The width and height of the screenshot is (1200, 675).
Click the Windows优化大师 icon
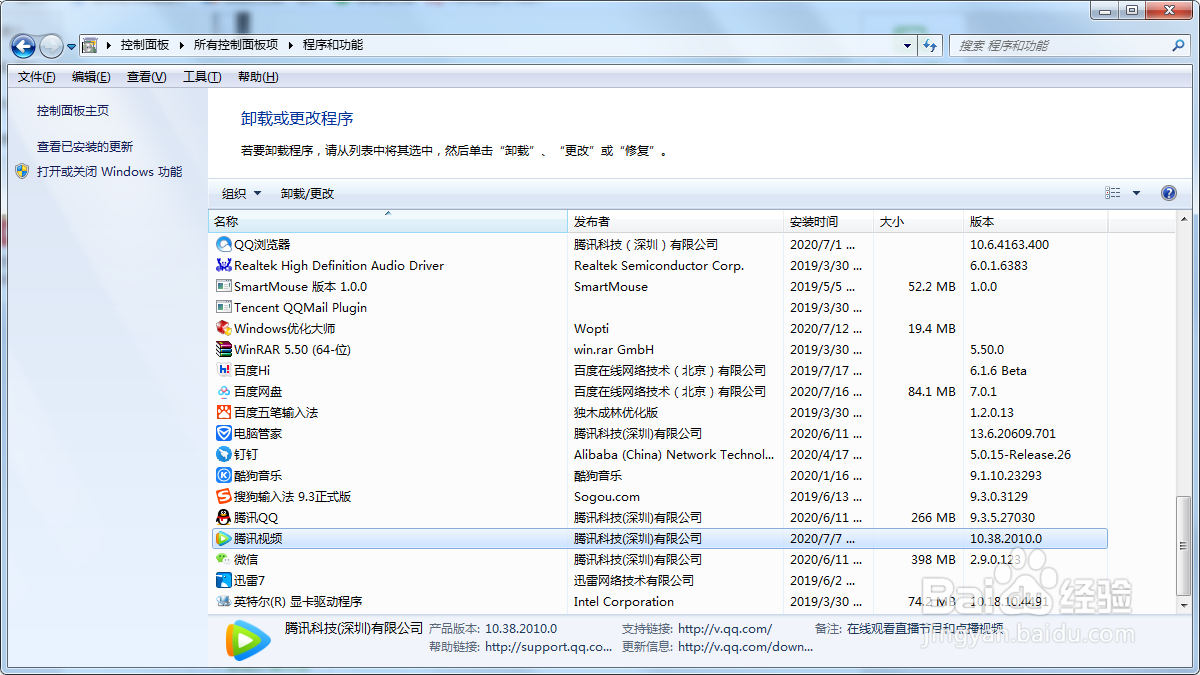coord(224,328)
